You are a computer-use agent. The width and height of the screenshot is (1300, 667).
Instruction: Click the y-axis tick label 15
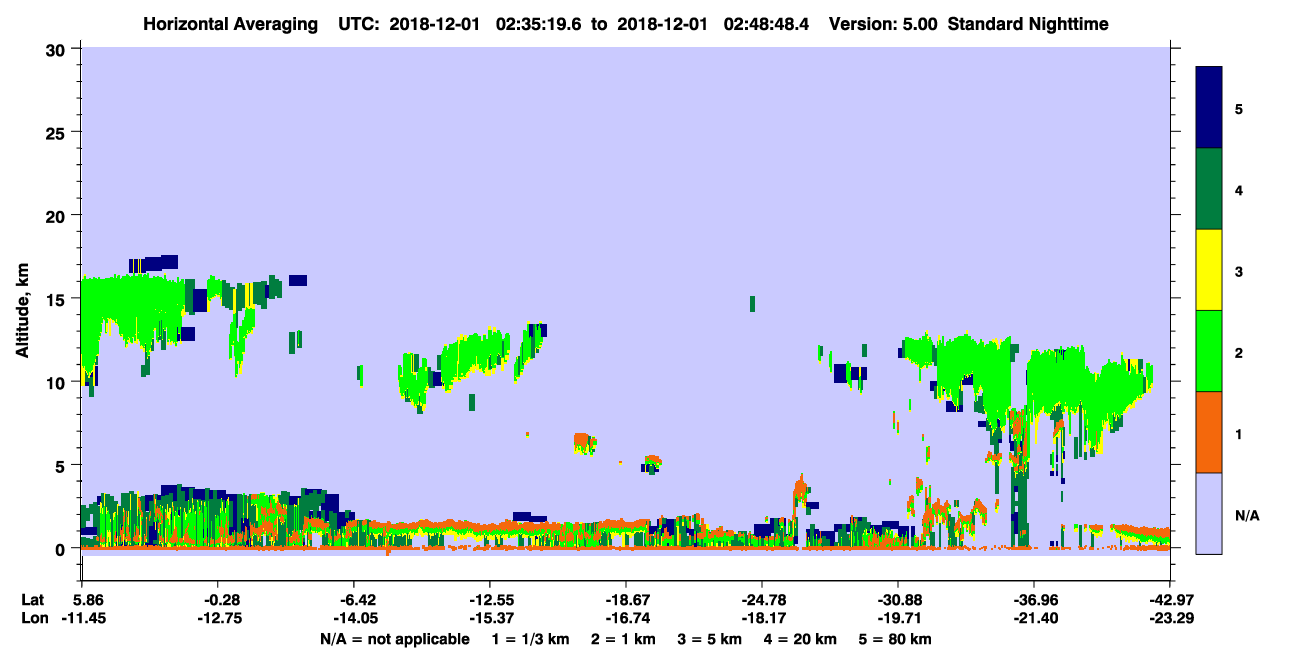58,299
